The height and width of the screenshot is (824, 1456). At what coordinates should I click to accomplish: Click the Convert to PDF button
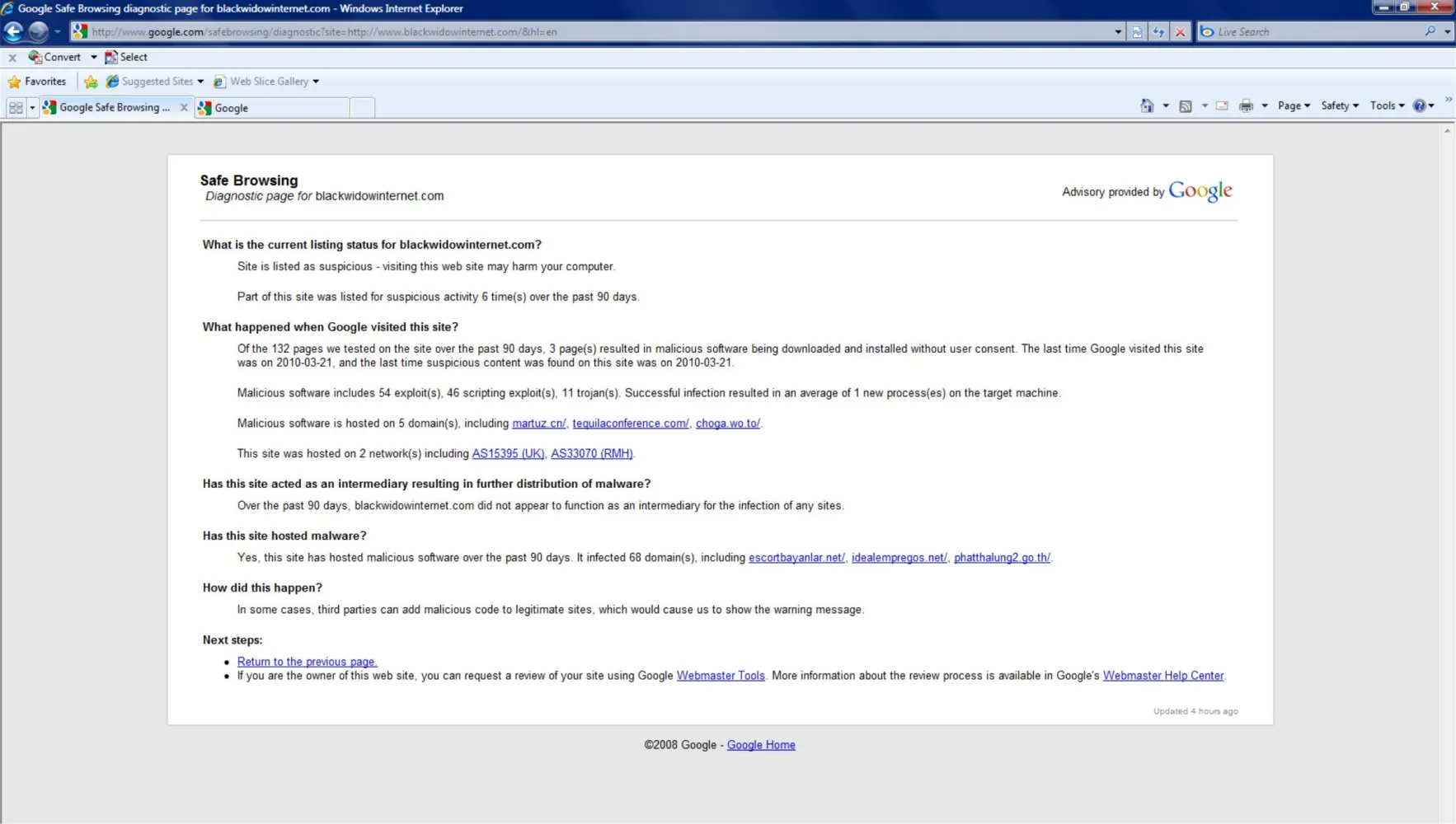(54, 57)
